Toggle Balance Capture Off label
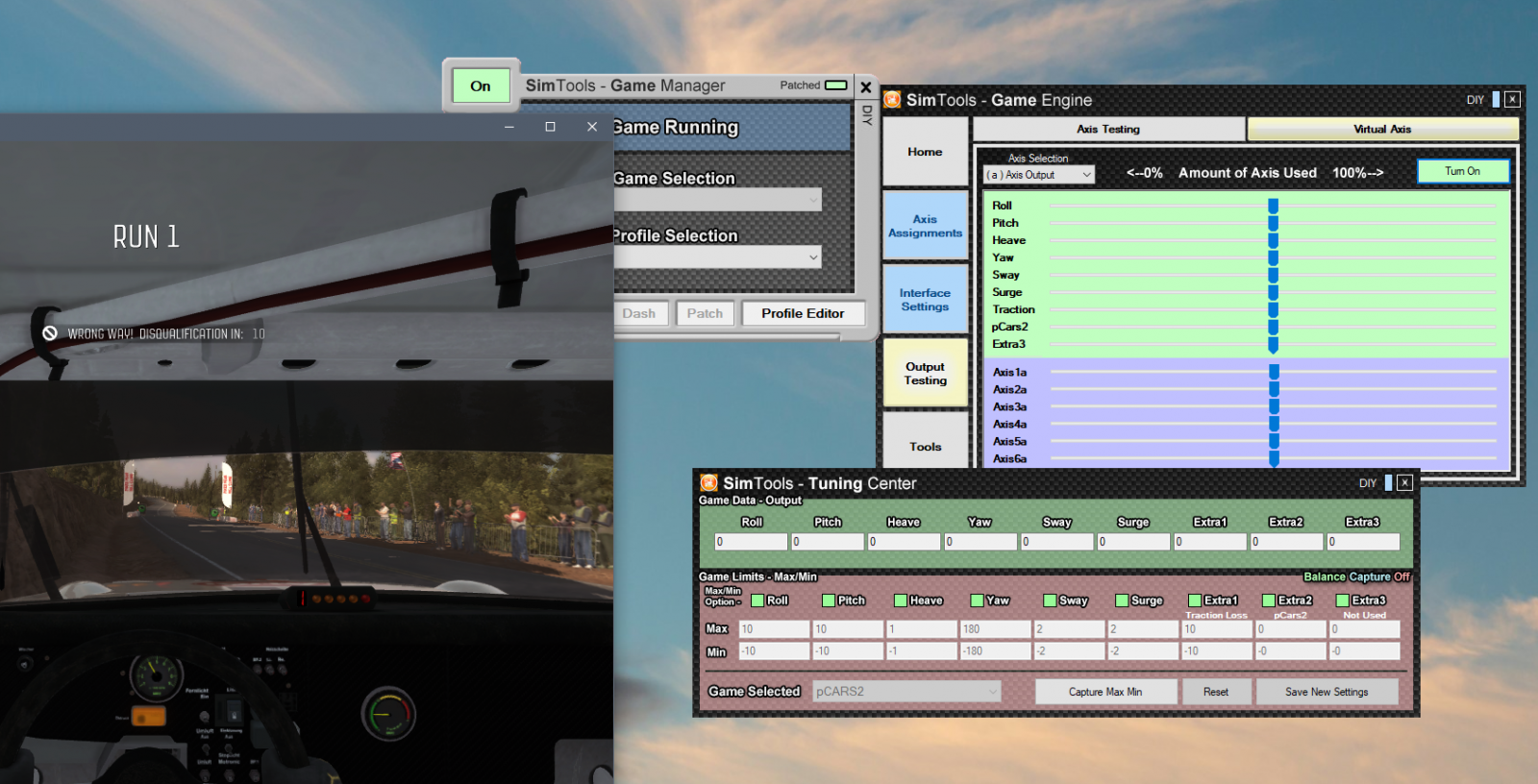Image resolution: width=1538 pixels, height=784 pixels. click(1356, 576)
